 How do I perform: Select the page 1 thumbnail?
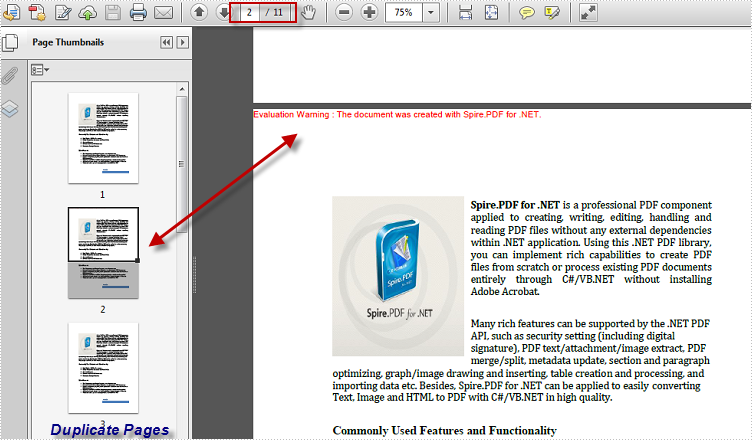[103, 138]
